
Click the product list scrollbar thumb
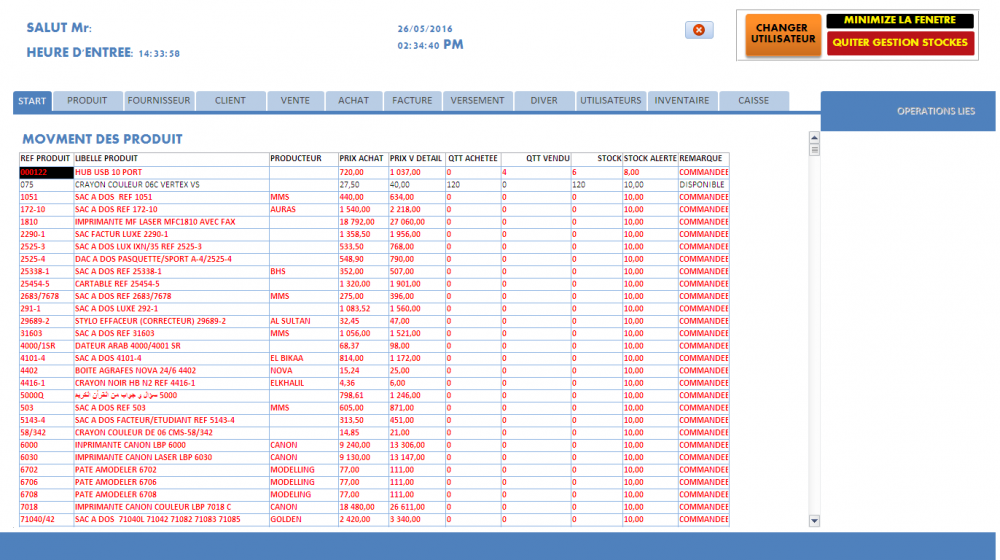tap(814, 150)
